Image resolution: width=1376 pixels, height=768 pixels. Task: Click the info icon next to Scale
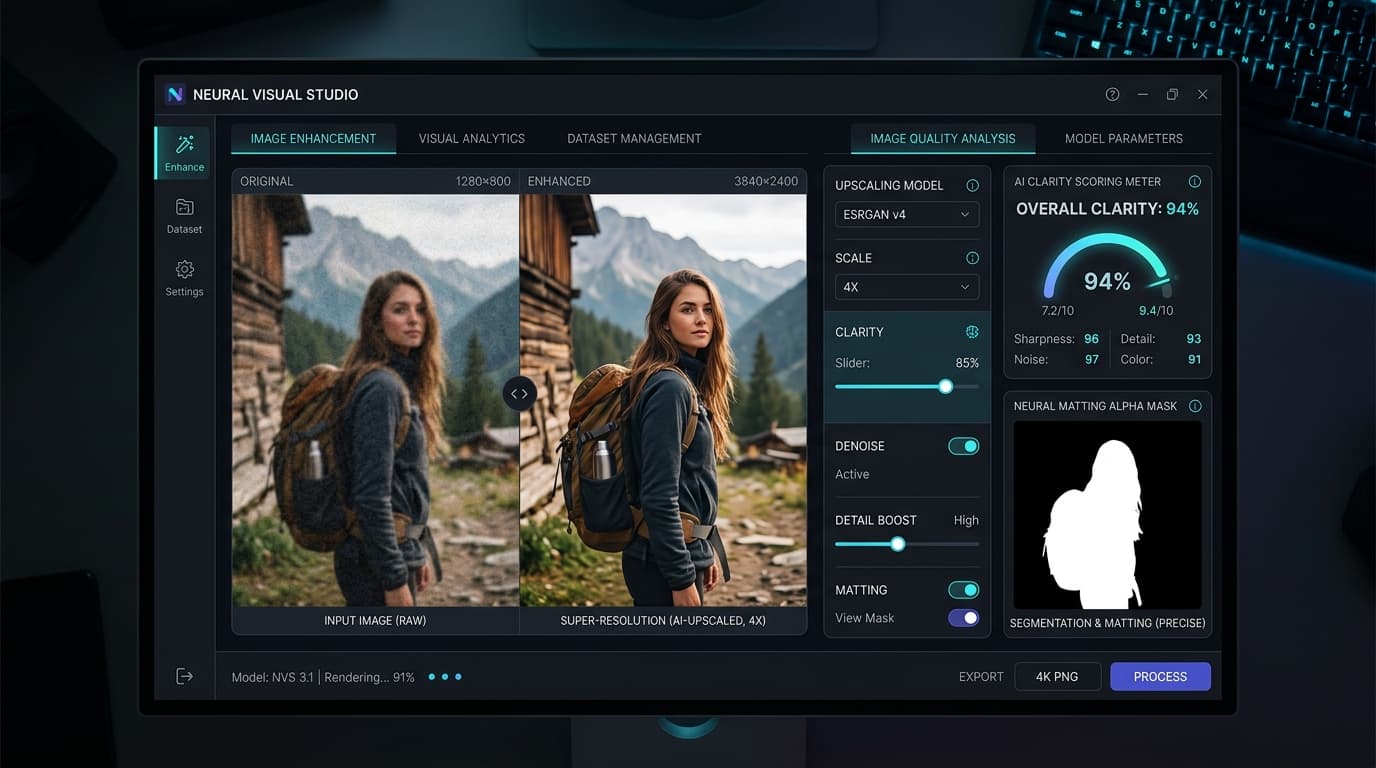pyautogui.click(x=972, y=258)
